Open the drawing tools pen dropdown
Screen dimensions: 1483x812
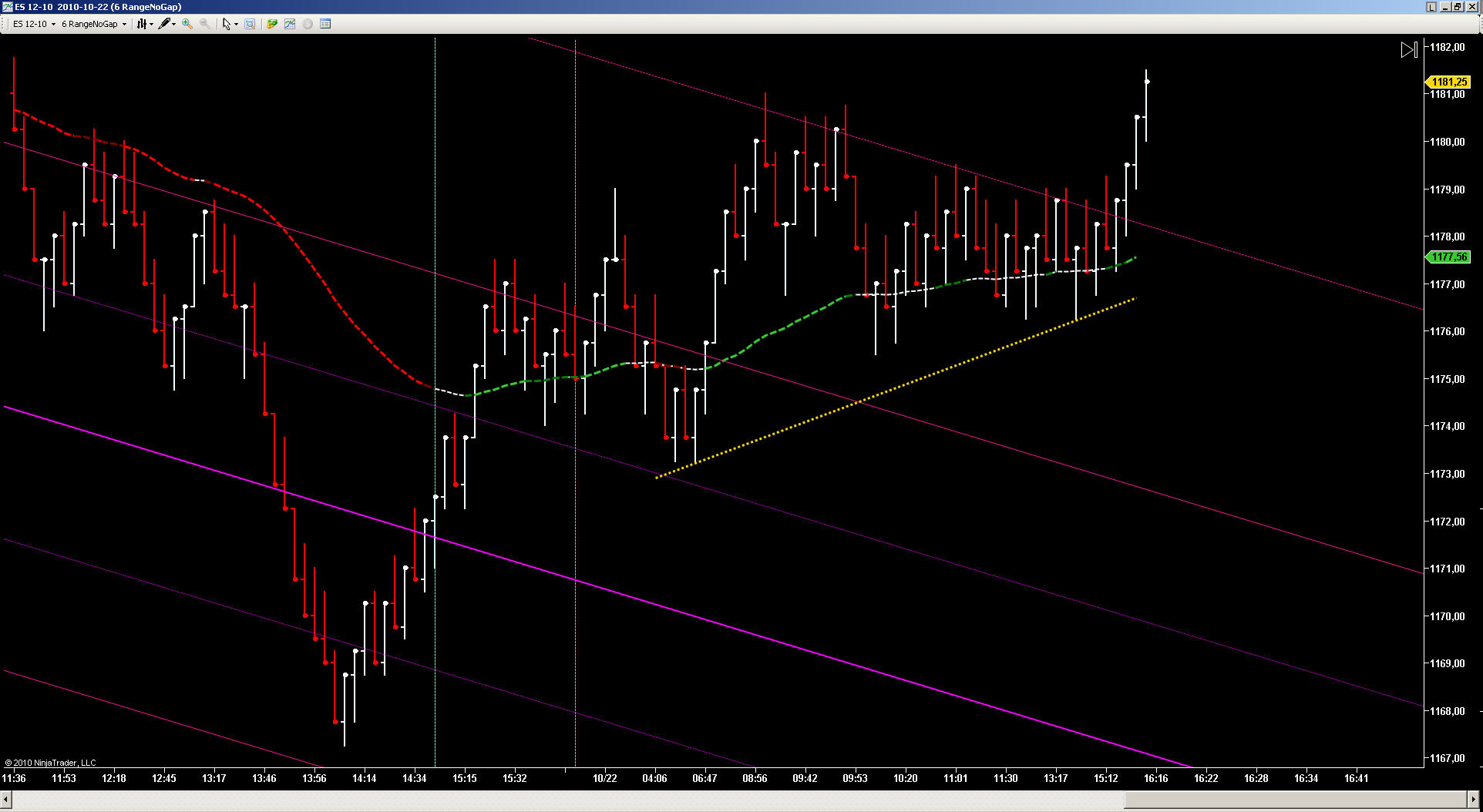[167, 24]
